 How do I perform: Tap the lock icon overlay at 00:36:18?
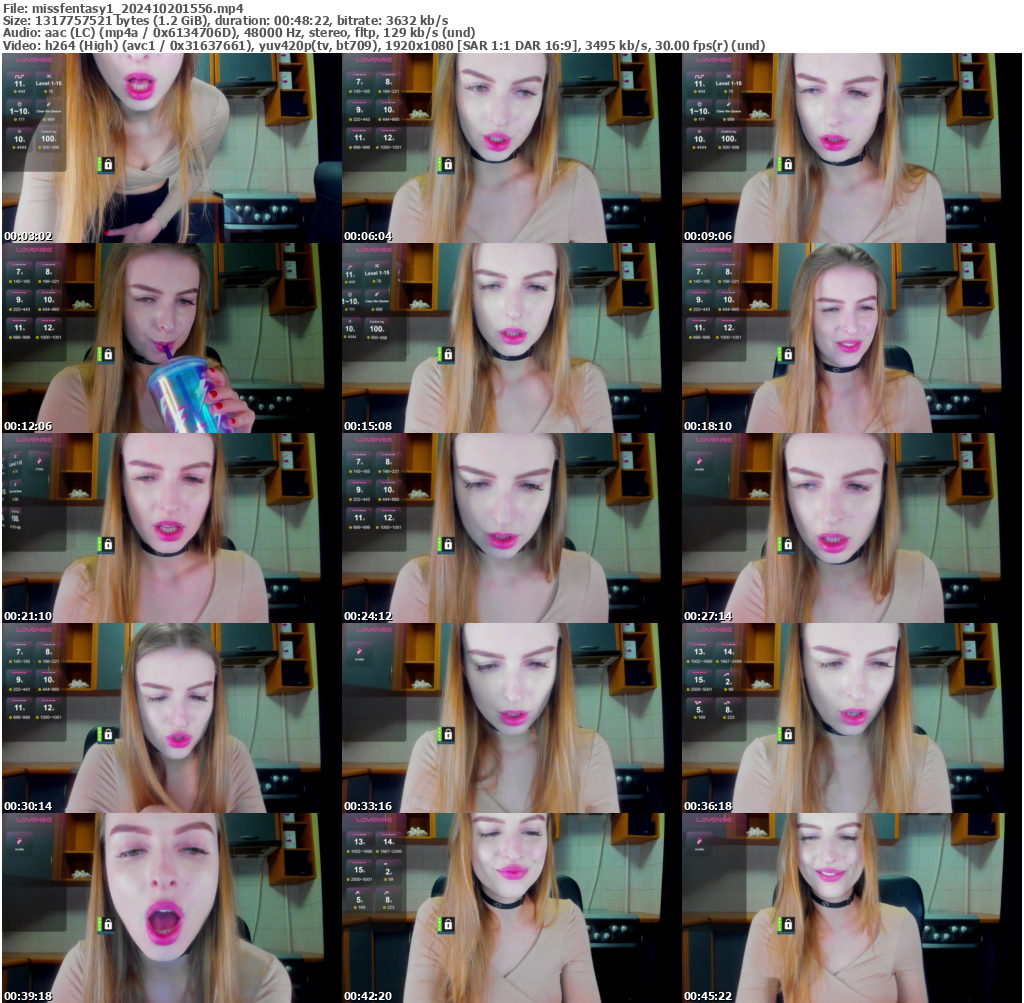787,735
